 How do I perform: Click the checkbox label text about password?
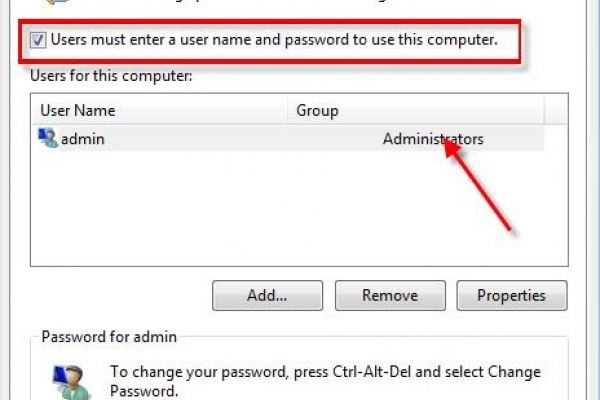coord(272,41)
